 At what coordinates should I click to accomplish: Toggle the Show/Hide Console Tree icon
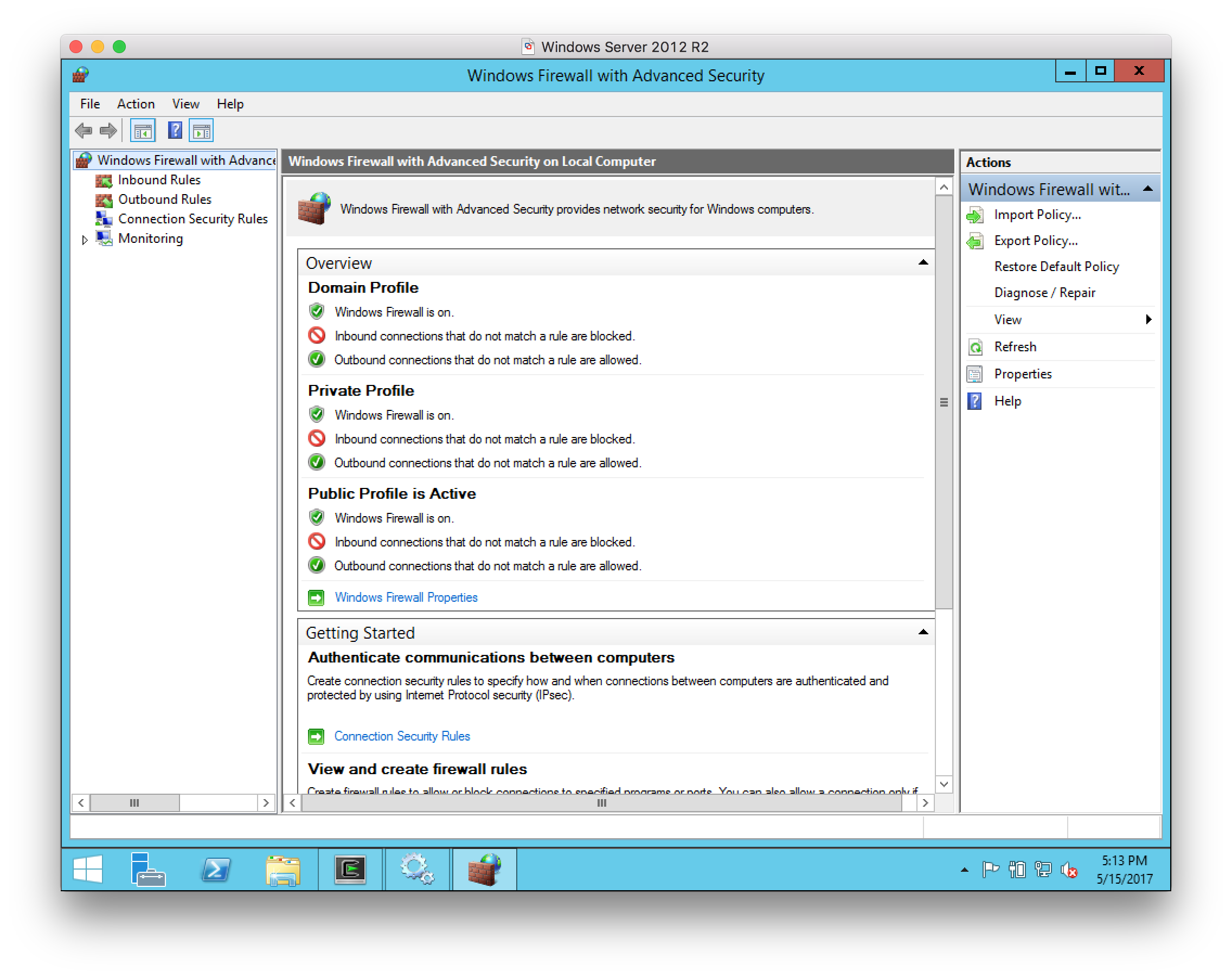pyautogui.click(x=143, y=131)
